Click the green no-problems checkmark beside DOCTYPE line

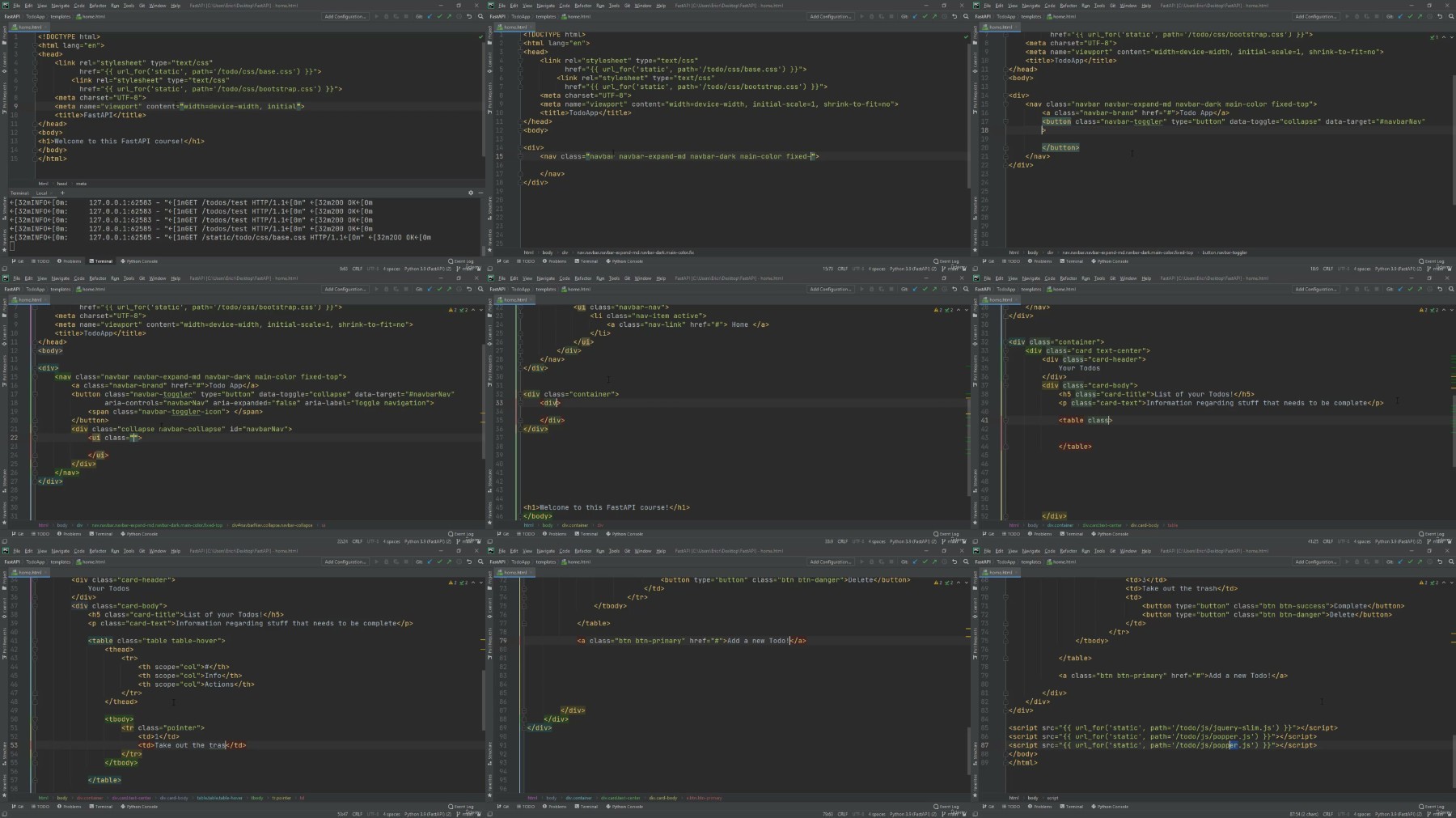click(480, 37)
